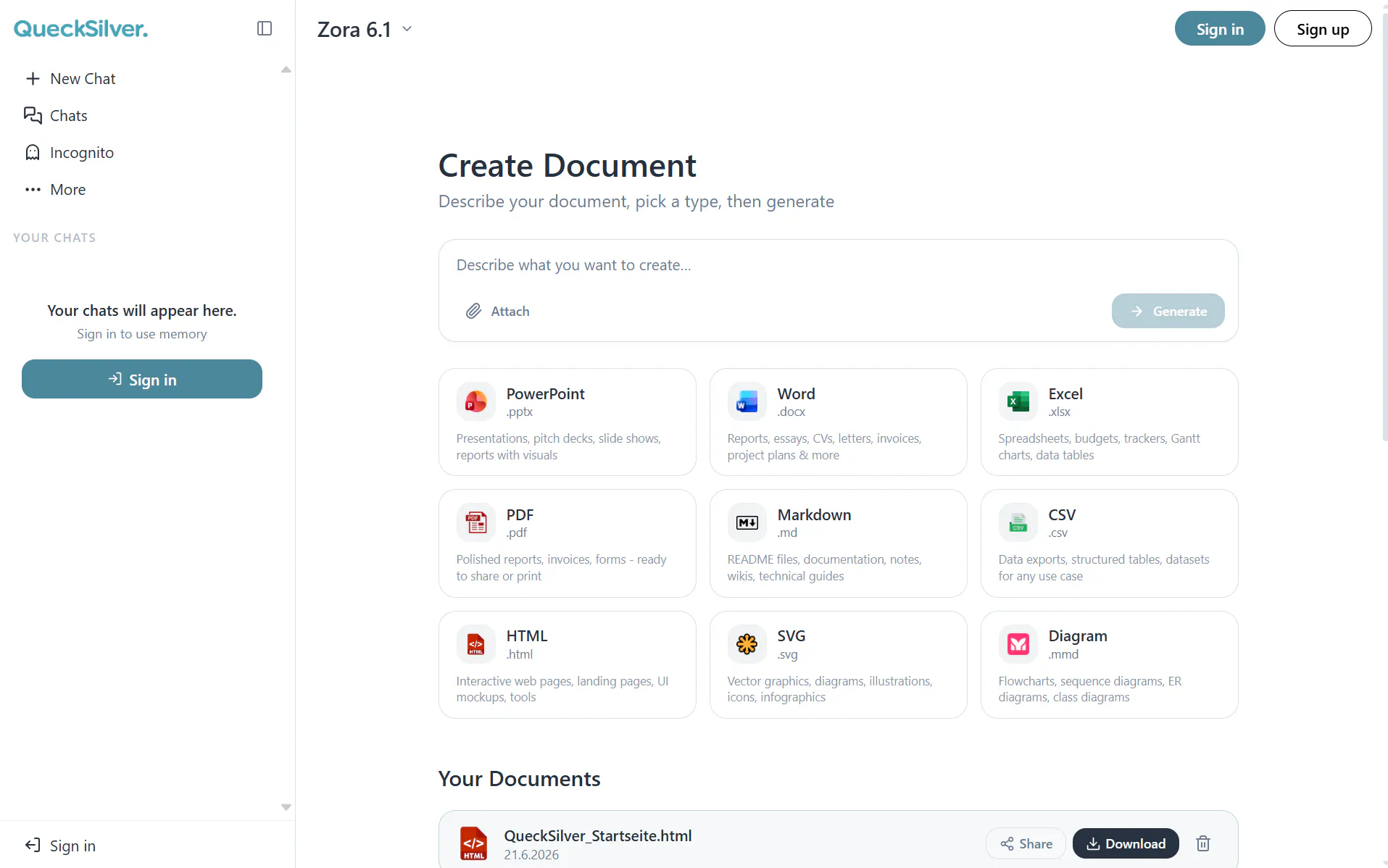
Task: Focus the document description input field
Action: tap(838, 265)
